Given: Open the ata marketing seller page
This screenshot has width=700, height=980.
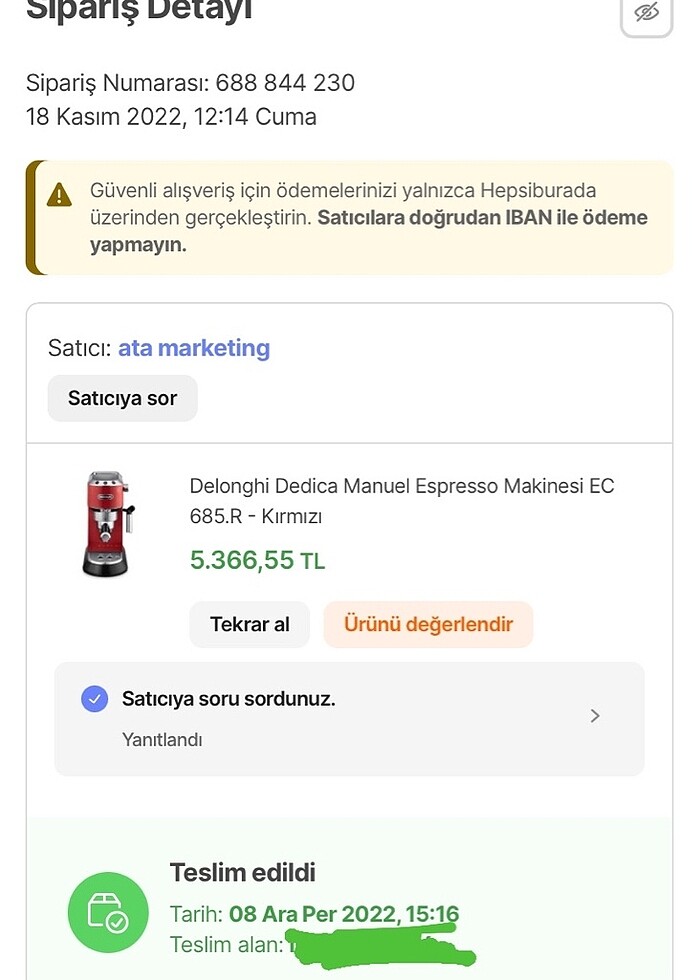Looking at the screenshot, I should pyautogui.click(x=194, y=348).
